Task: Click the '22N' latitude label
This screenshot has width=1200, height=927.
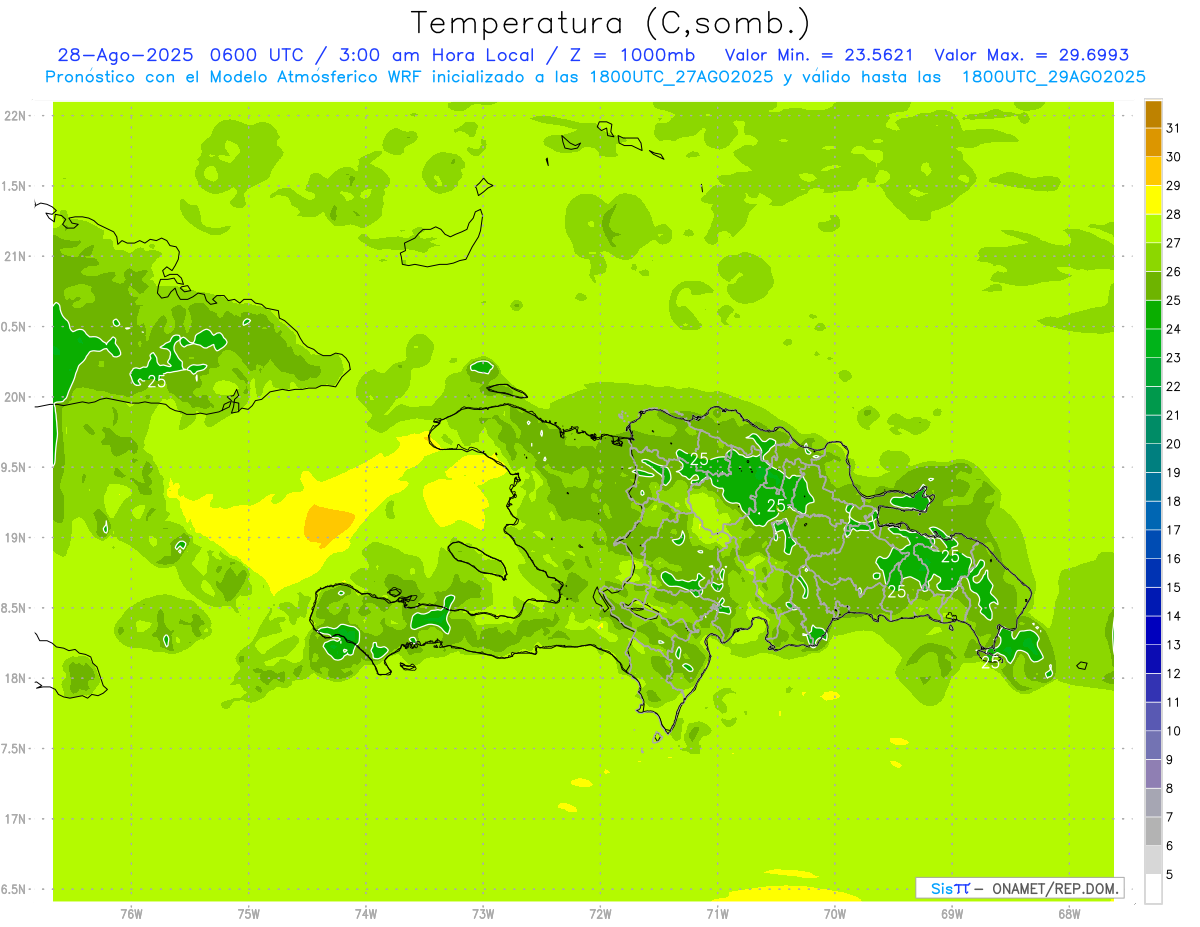Action: click(17, 116)
